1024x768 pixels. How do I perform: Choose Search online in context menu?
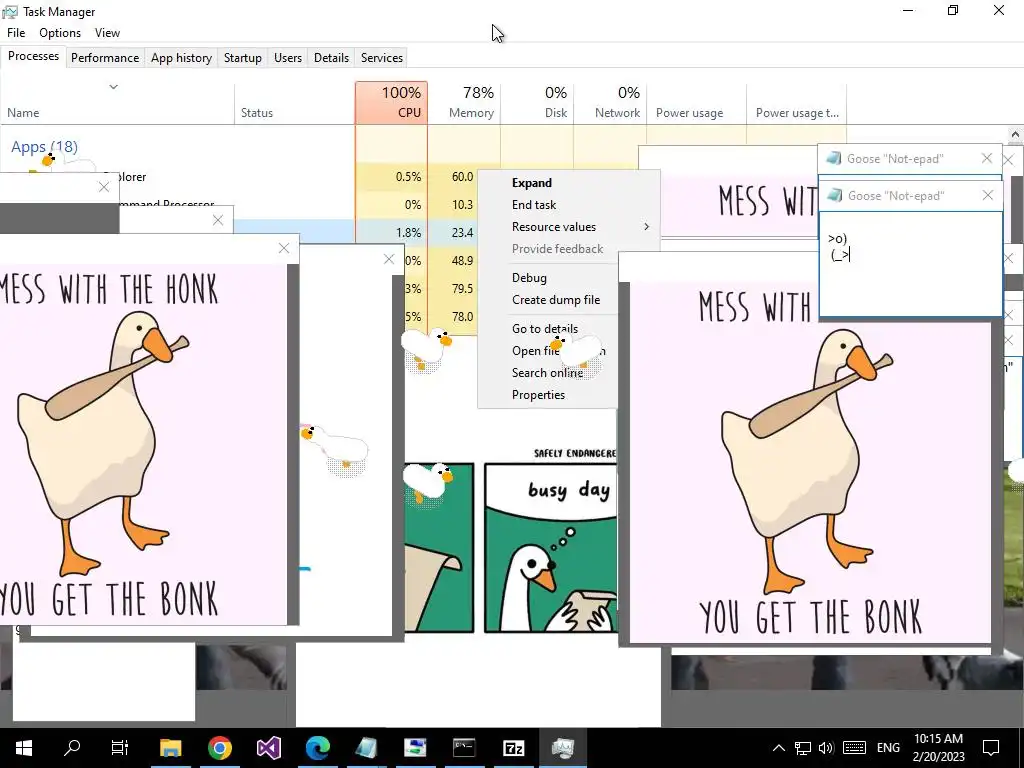point(547,372)
